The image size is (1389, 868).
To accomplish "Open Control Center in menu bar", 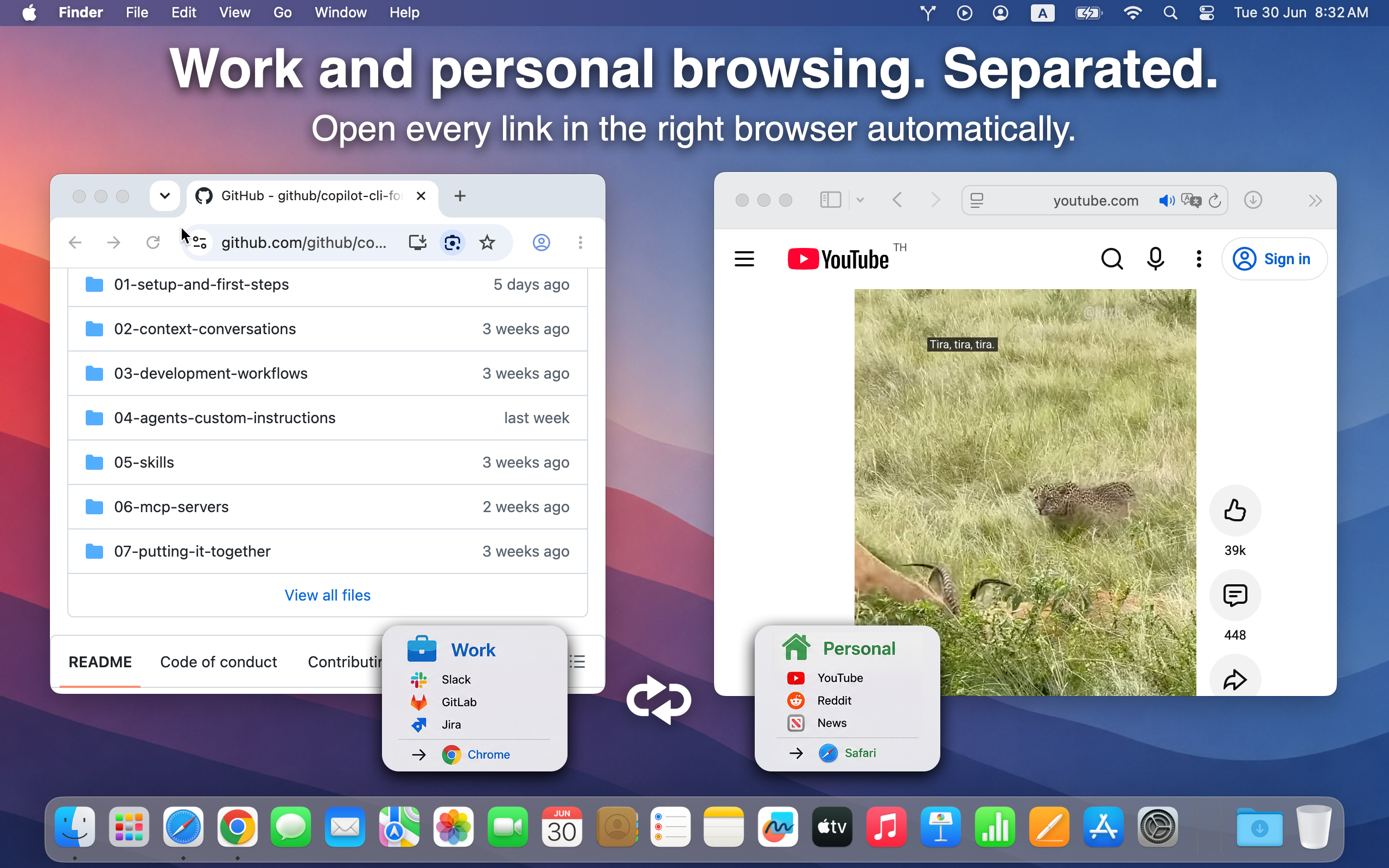I will [x=1207, y=12].
